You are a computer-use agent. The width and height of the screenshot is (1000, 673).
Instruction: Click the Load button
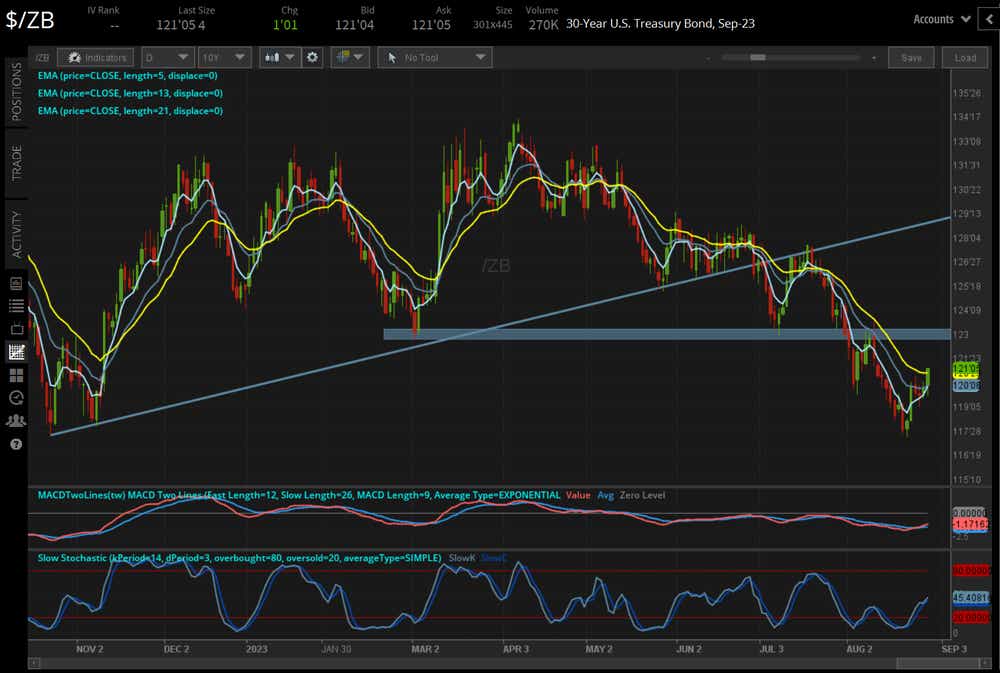pyautogui.click(x=965, y=57)
